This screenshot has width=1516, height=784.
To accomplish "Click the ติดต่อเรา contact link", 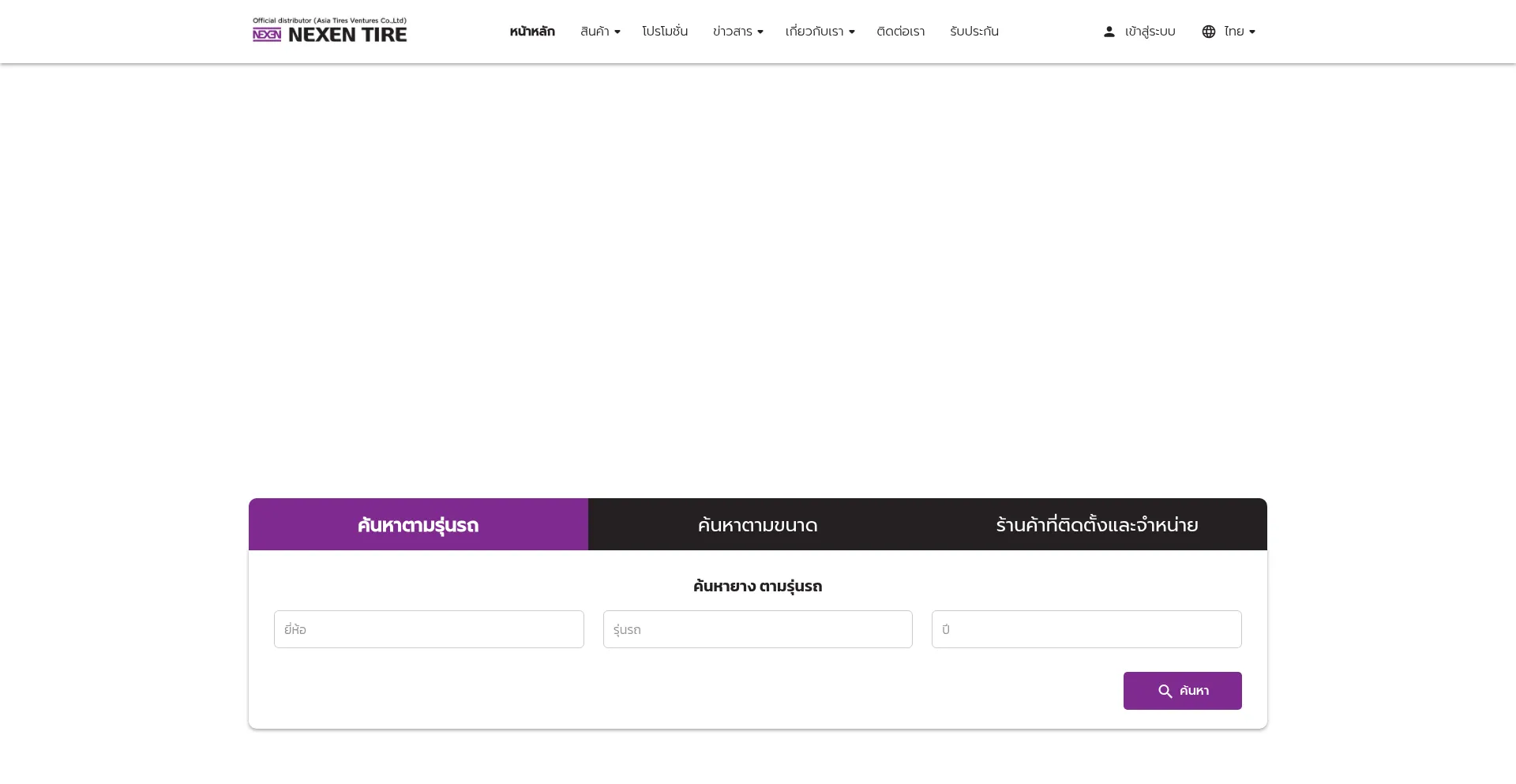I will [900, 32].
